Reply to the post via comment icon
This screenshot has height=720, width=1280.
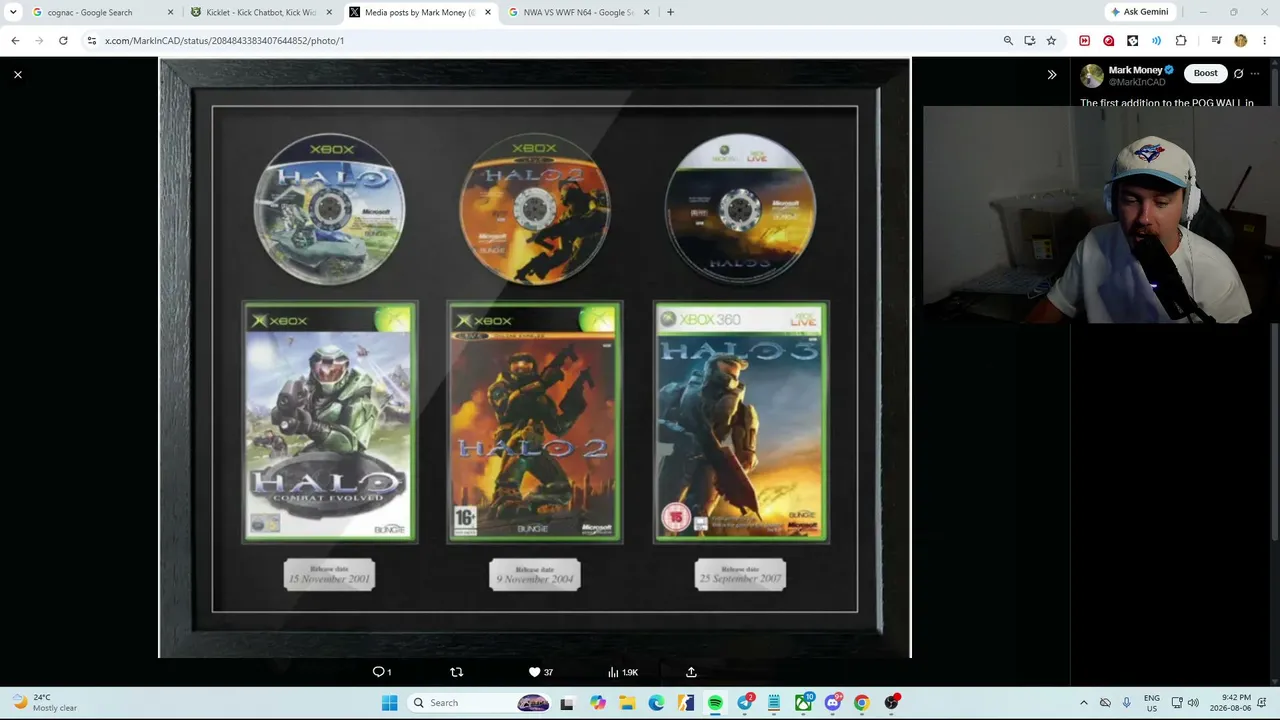coord(381,672)
